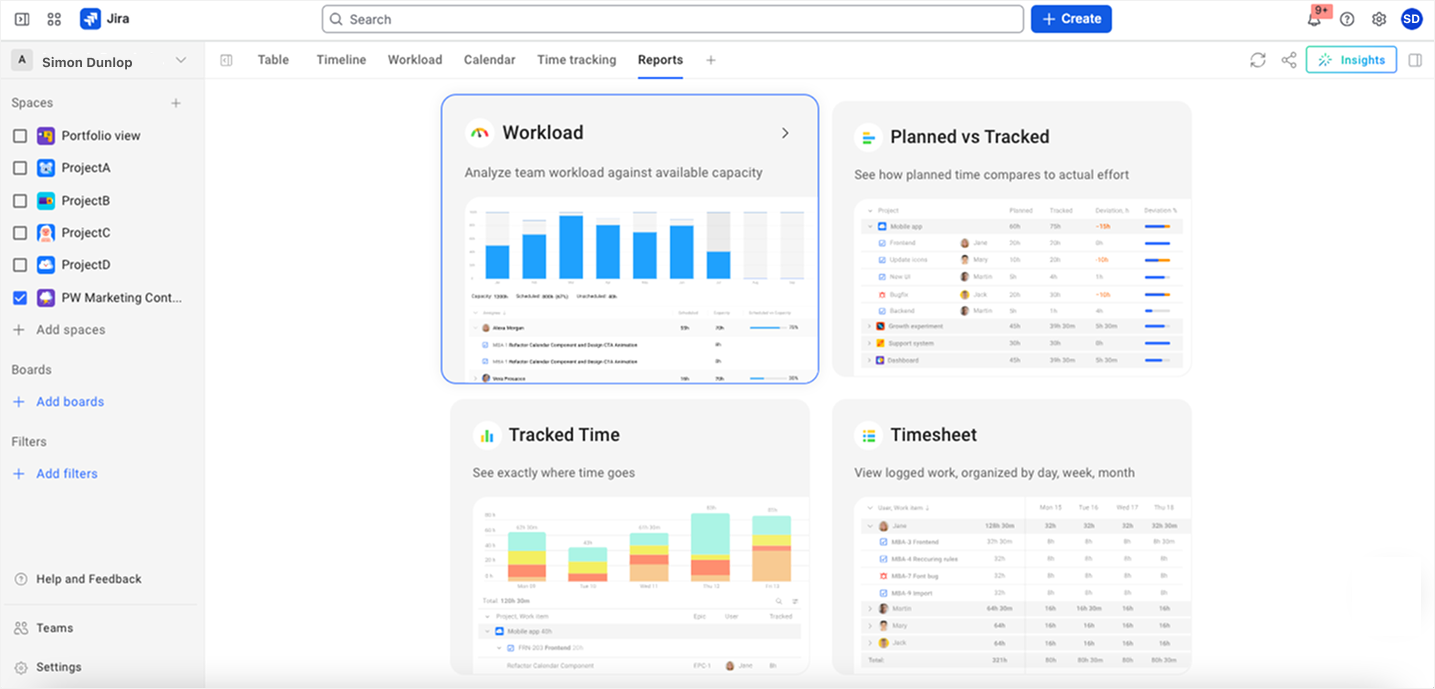Screen dimensions: 1435x689
Task: Click Add spaces in the sidebar
Action: pyautogui.click(x=58, y=330)
